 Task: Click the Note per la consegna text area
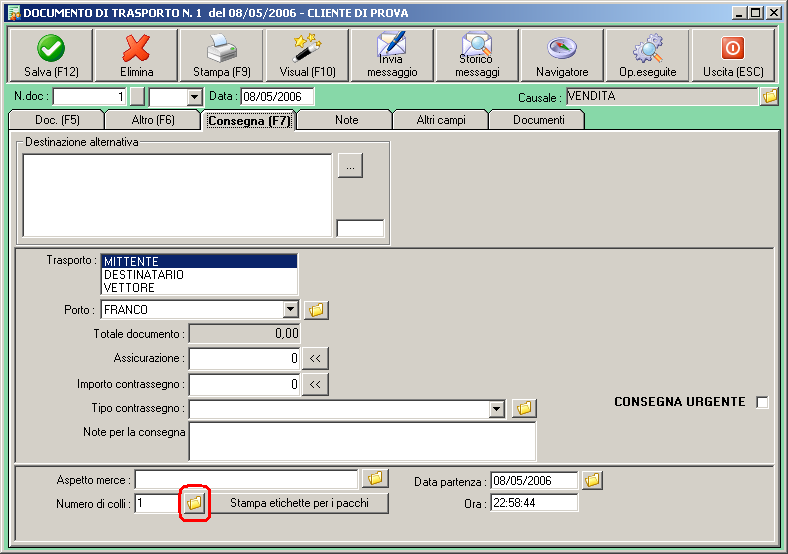tap(362, 441)
